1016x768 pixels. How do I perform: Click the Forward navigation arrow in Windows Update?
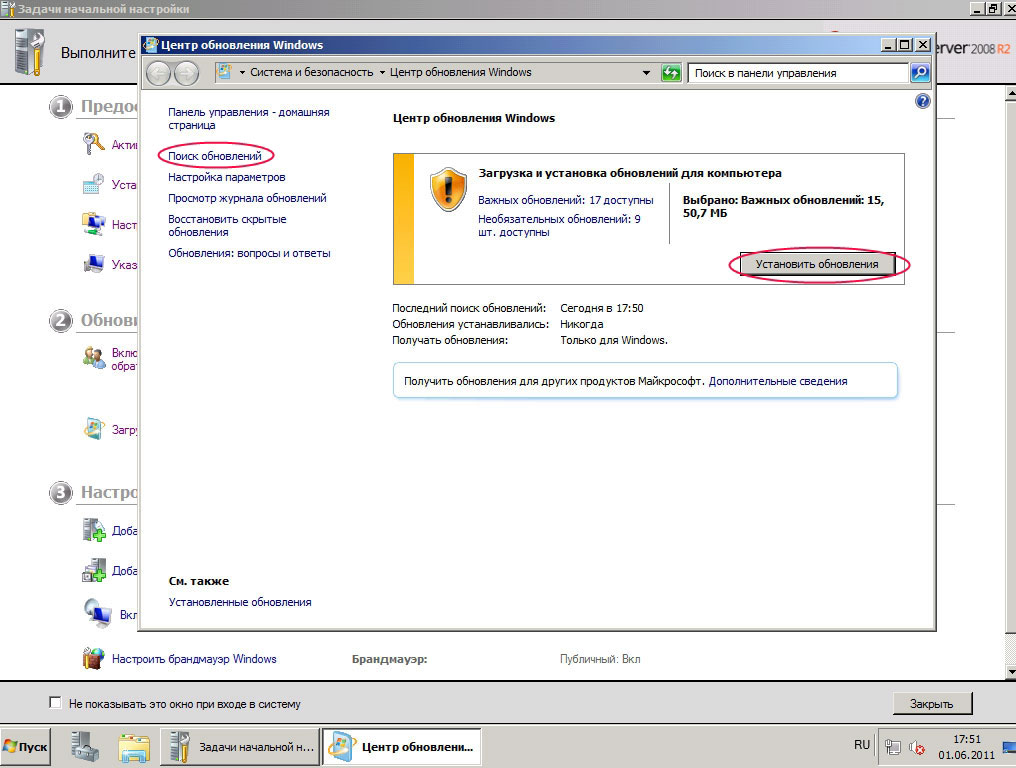[x=187, y=73]
